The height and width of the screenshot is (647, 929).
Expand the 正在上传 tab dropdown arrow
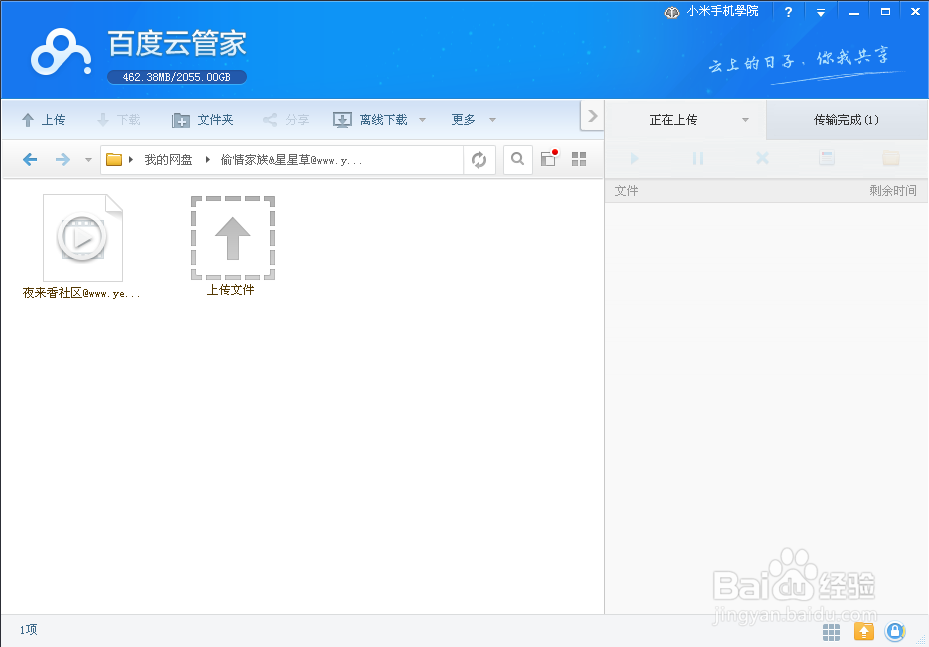coord(745,120)
